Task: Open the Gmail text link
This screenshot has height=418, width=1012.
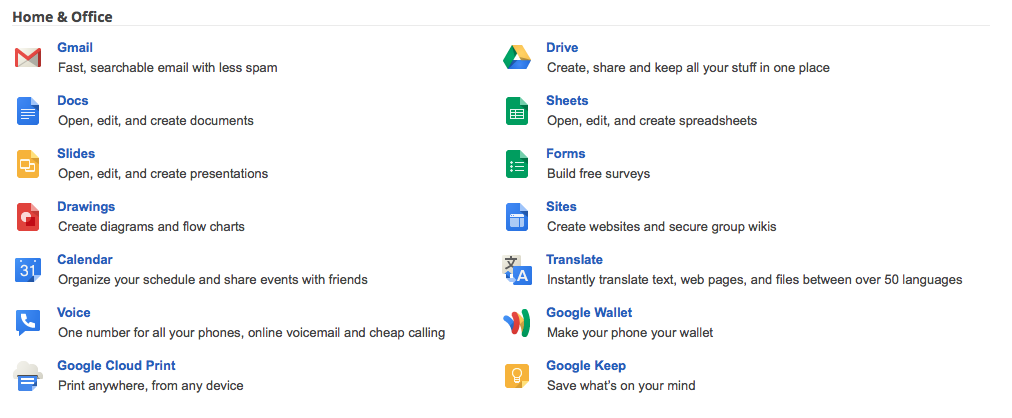Action: coord(75,48)
